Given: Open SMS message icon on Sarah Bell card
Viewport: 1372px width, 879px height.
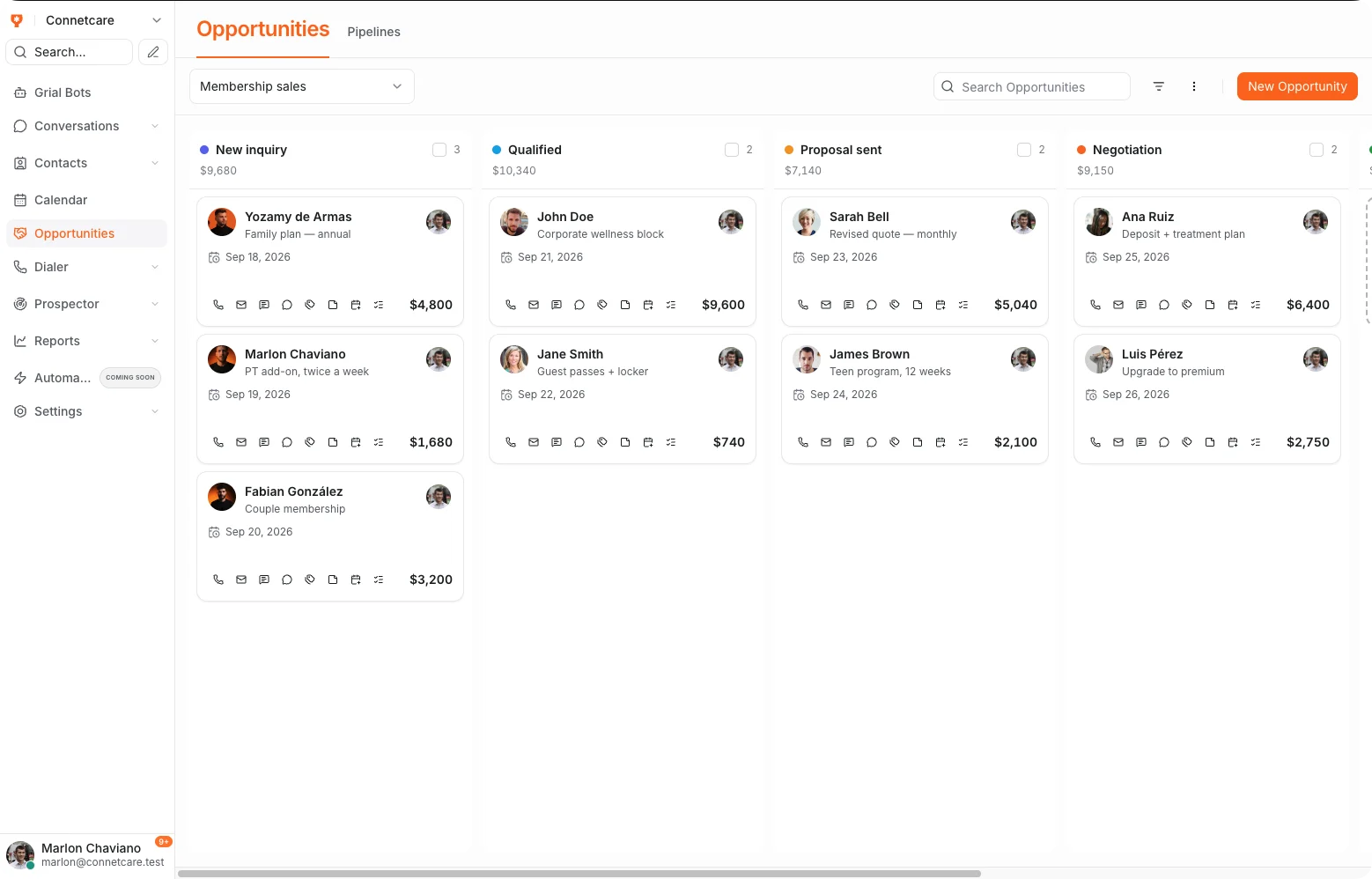Looking at the screenshot, I should point(849,305).
